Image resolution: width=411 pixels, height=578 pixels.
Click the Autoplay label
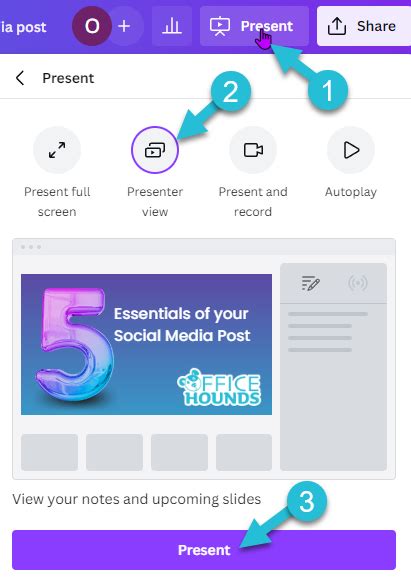coord(351,192)
